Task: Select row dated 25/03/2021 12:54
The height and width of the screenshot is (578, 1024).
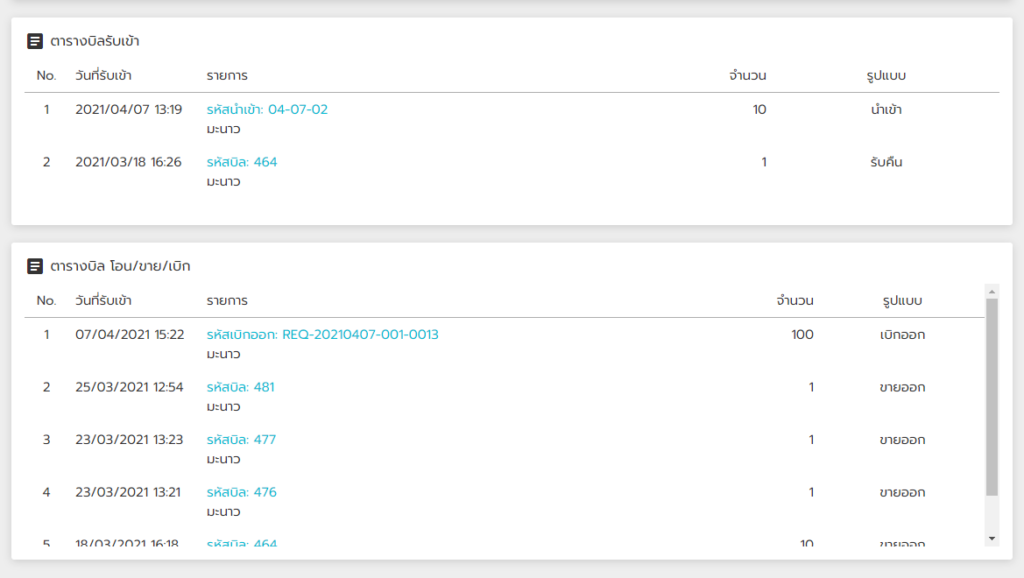Action: [504, 396]
